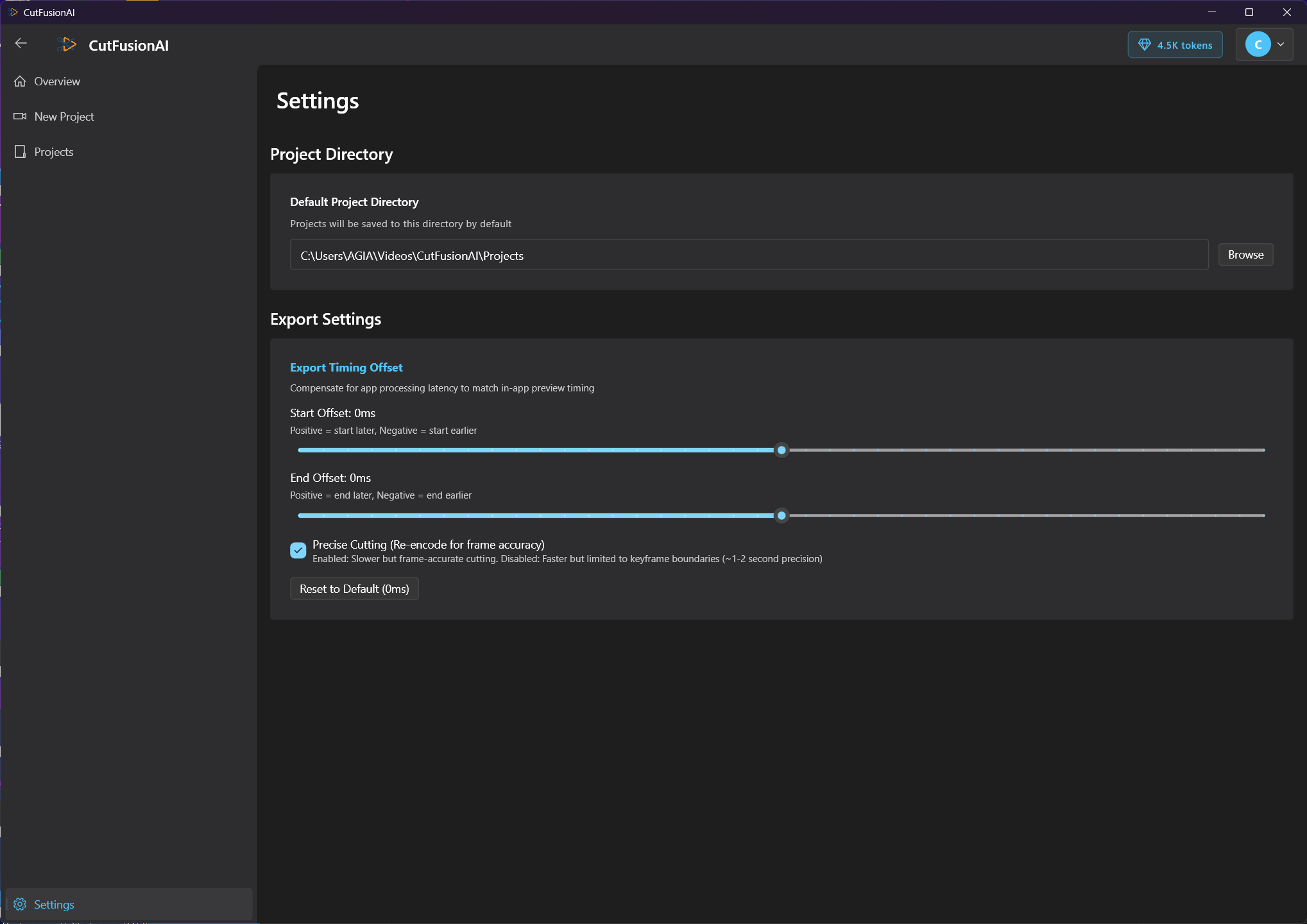Click the back arrow icon
The image size is (1307, 924).
click(x=21, y=44)
